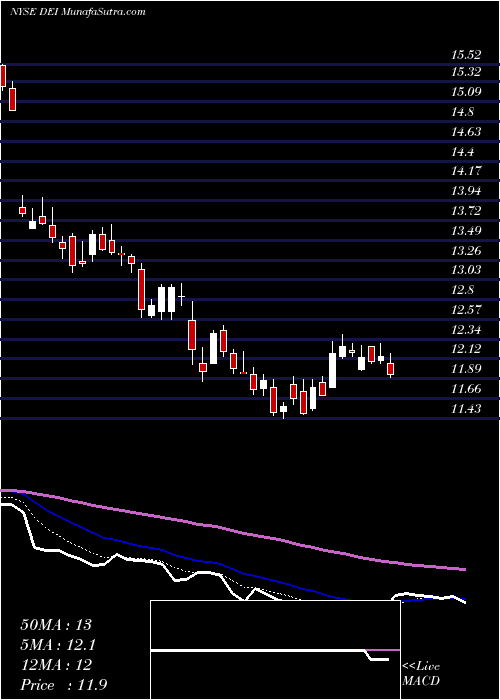Screen dimensions: 500x700
Task: Click the 15.09 price label
Action: click(x=466, y=92)
